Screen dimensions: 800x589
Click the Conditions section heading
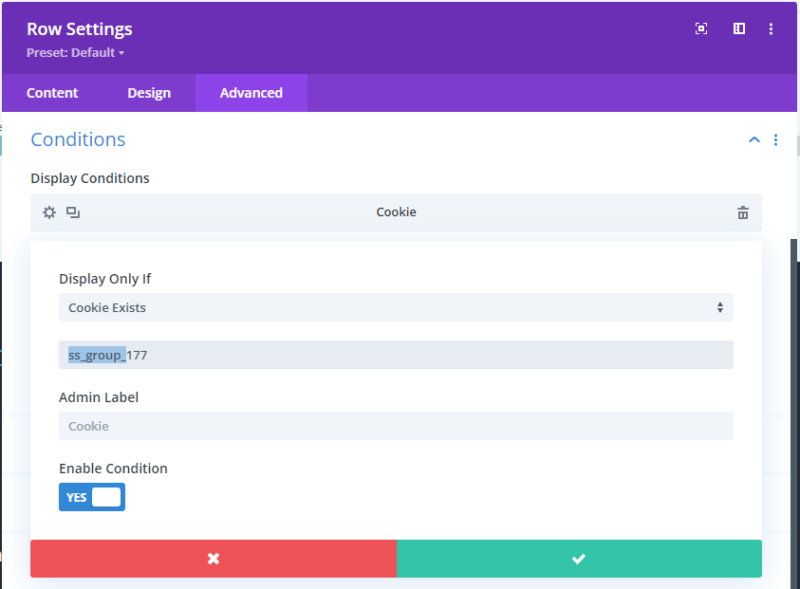[x=78, y=140]
